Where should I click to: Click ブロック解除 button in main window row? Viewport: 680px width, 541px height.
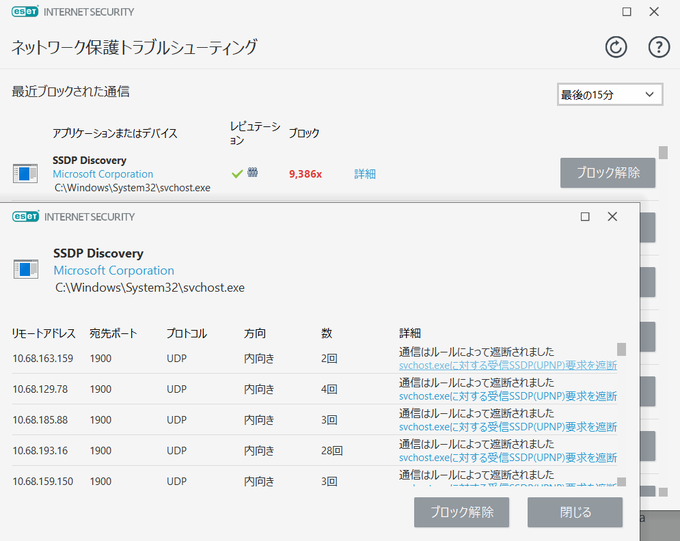tap(608, 173)
